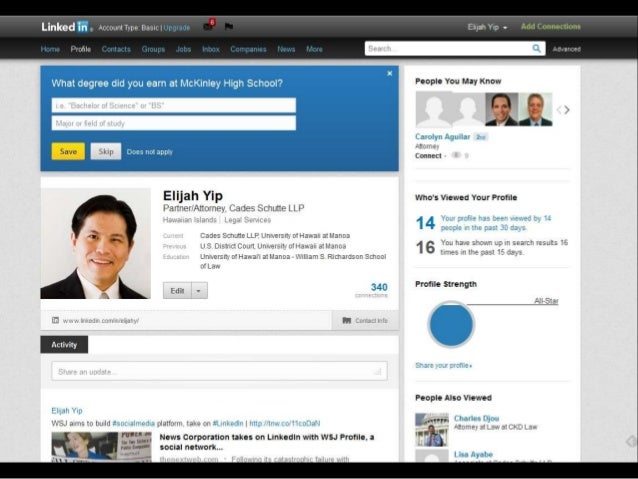The width and height of the screenshot is (638, 479).
Task: Click Share your profile link
Action: [x=444, y=365]
